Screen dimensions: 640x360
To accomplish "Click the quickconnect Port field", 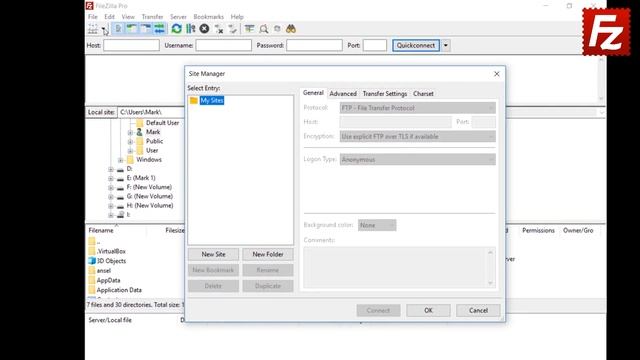I will click(x=375, y=45).
